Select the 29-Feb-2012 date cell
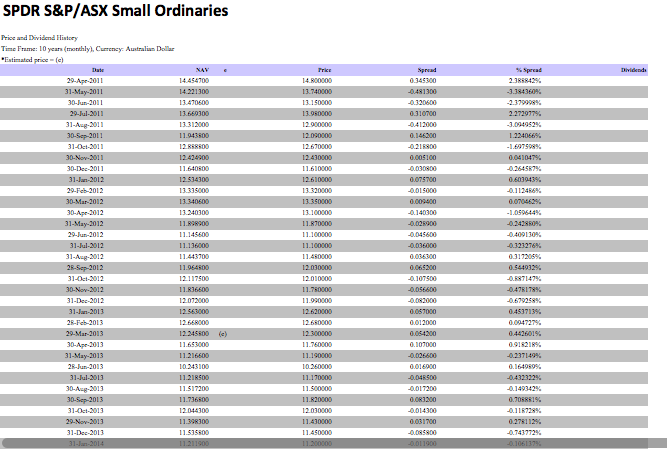The width and height of the screenshot is (667, 449). pyautogui.click(x=85, y=191)
